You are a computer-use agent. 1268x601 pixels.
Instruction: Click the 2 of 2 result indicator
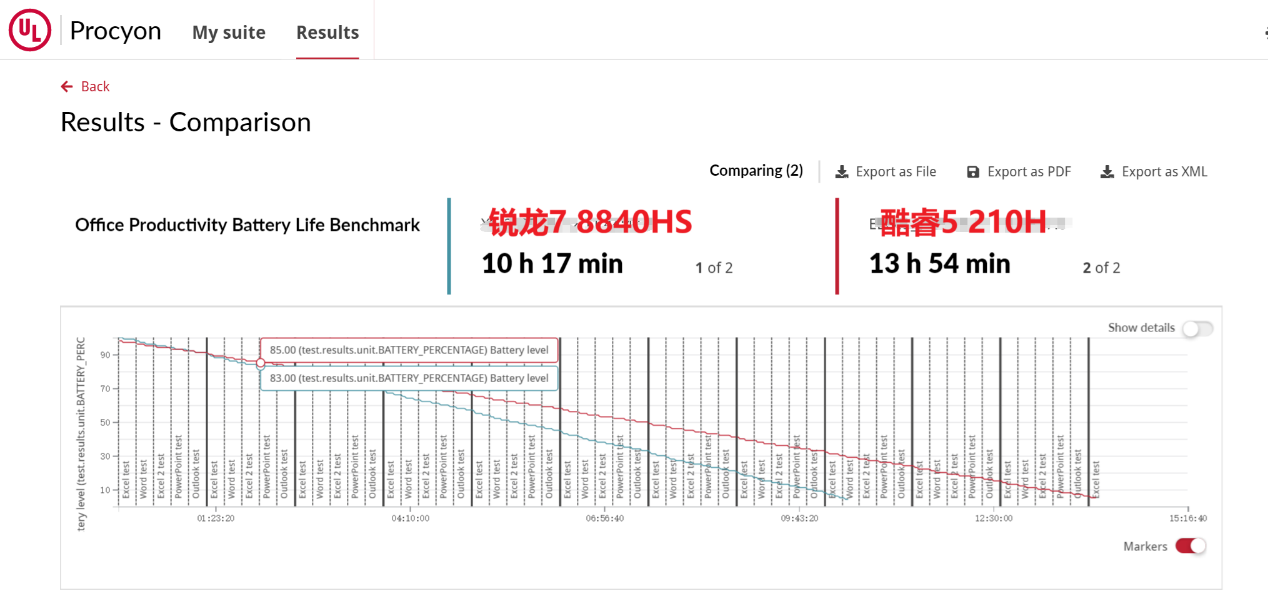click(1101, 268)
